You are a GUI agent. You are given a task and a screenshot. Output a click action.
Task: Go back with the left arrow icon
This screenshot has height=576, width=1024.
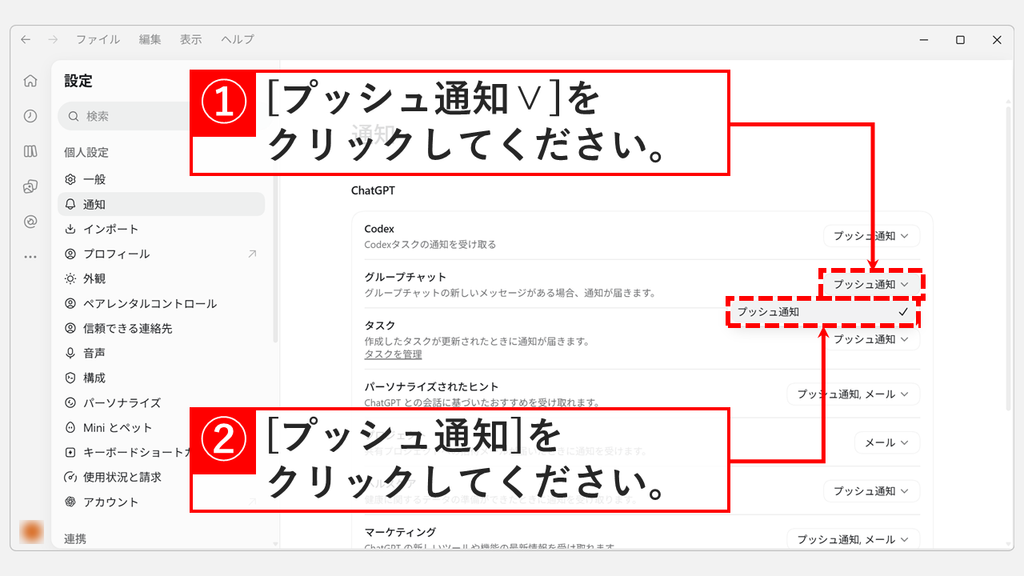tap(25, 39)
